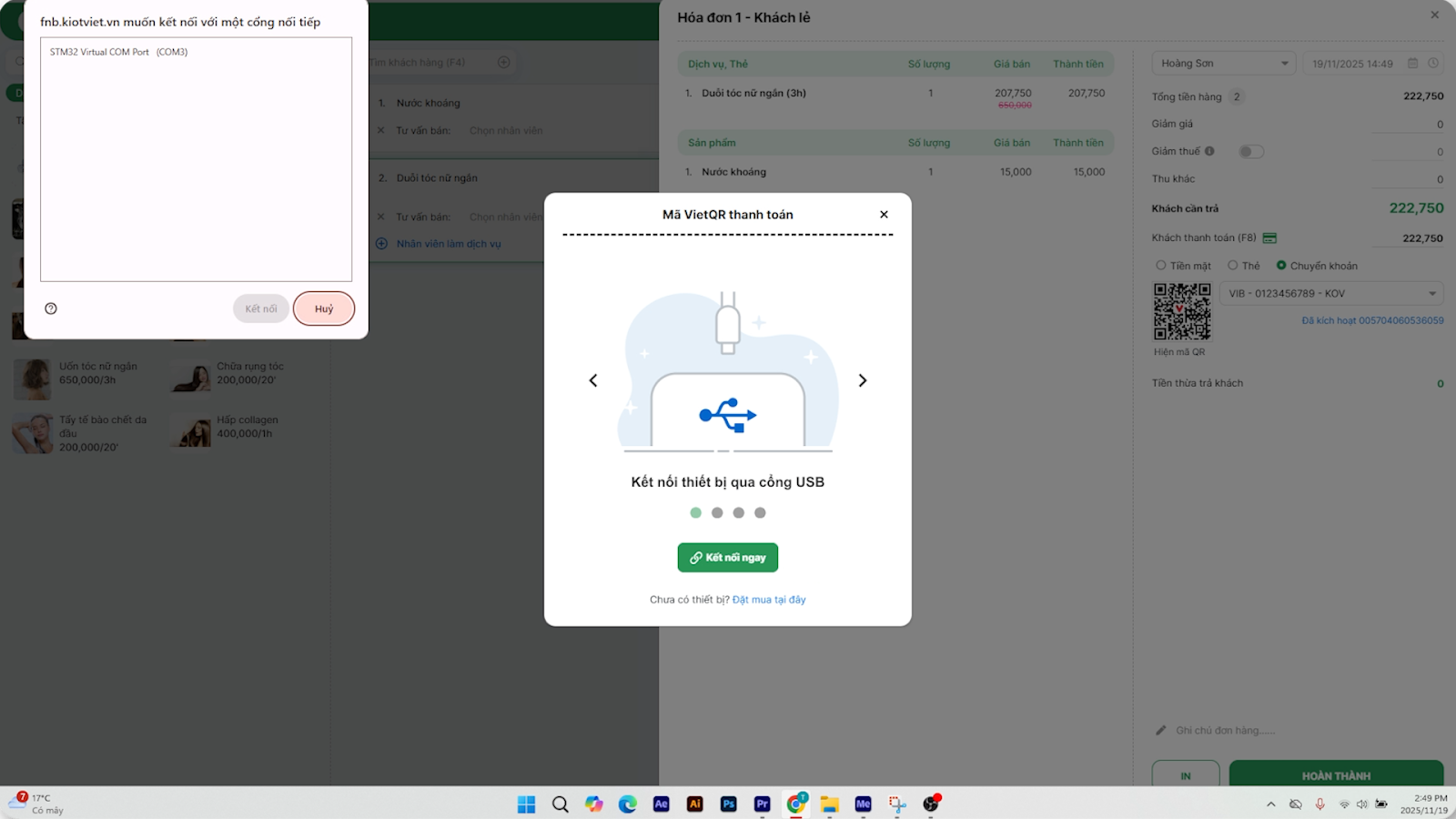Image resolution: width=1456 pixels, height=819 pixels.
Task: Open the help icon in serial port dialog
Action: coord(51,308)
